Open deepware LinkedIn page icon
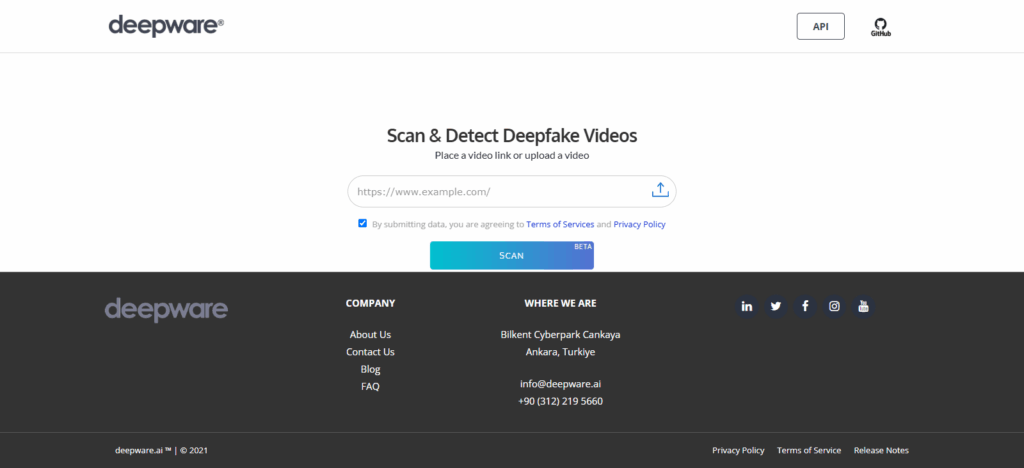Screen dimensions: 1024x468 pyautogui.click(x=746, y=307)
